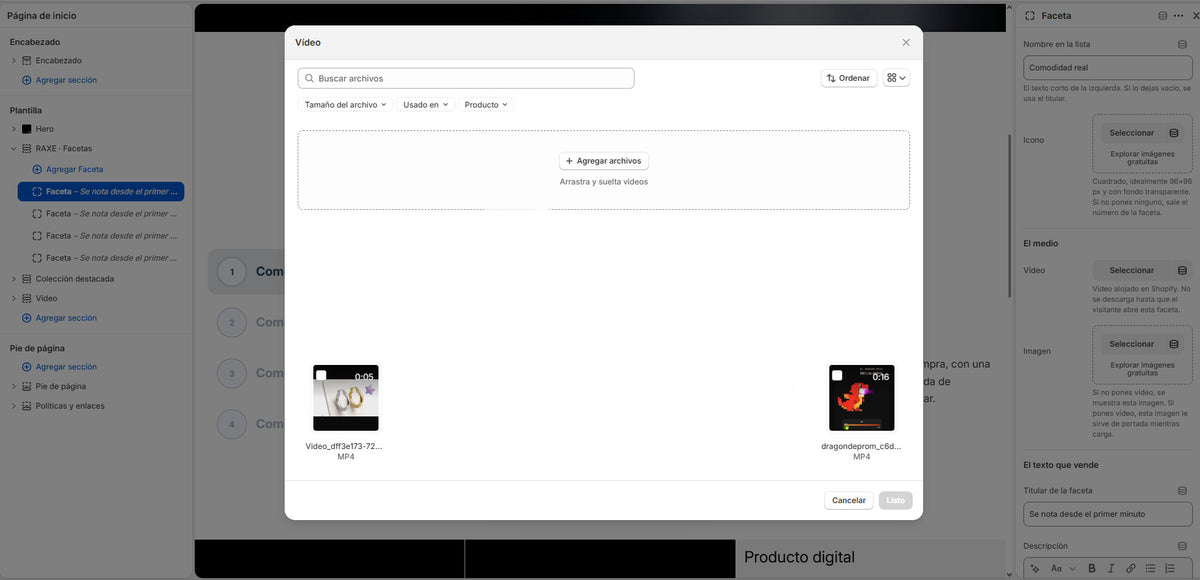The height and width of the screenshot is (580, 1200).
Task: Click the dynamic source icon for Nombre en la lista
Action: (1182, 44)
